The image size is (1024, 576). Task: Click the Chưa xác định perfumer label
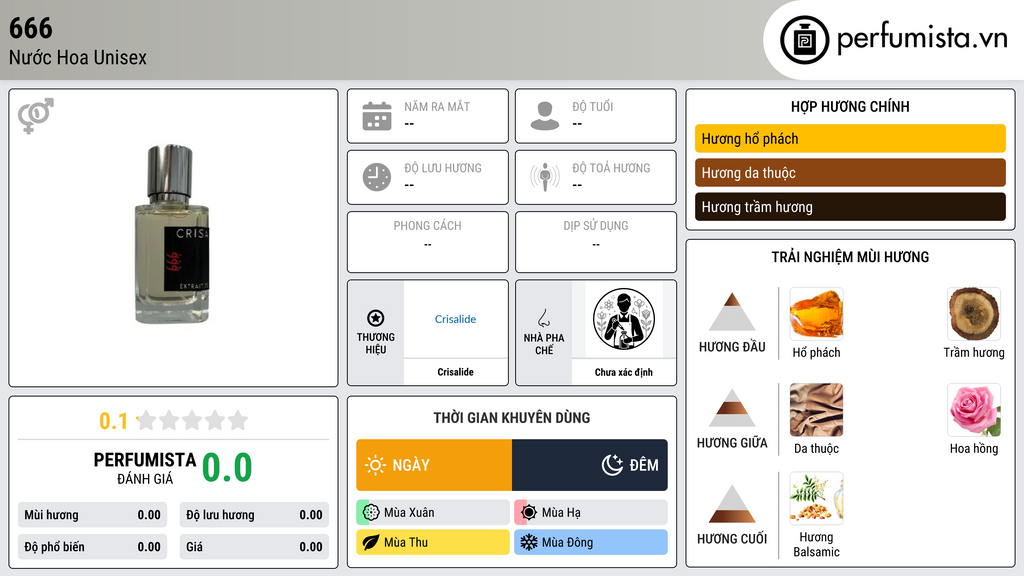coord(624,372)
